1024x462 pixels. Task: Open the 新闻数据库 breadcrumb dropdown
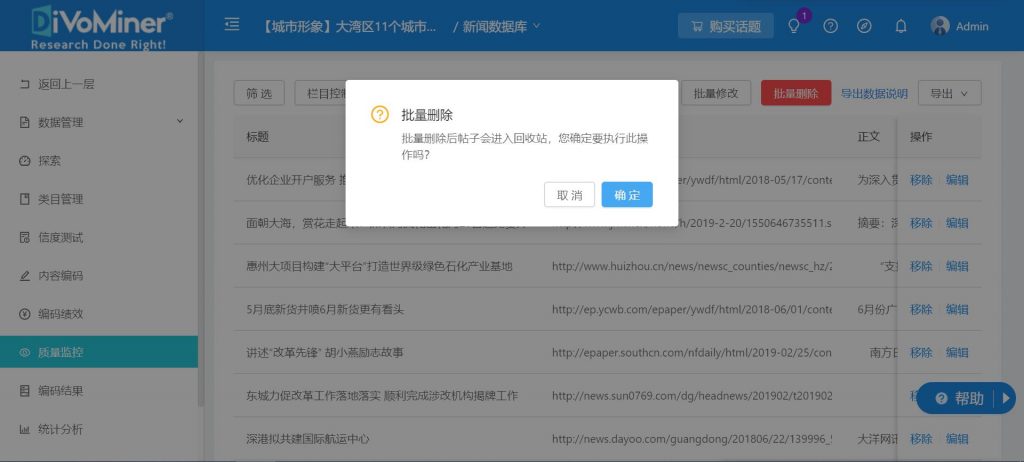(500, 26)
